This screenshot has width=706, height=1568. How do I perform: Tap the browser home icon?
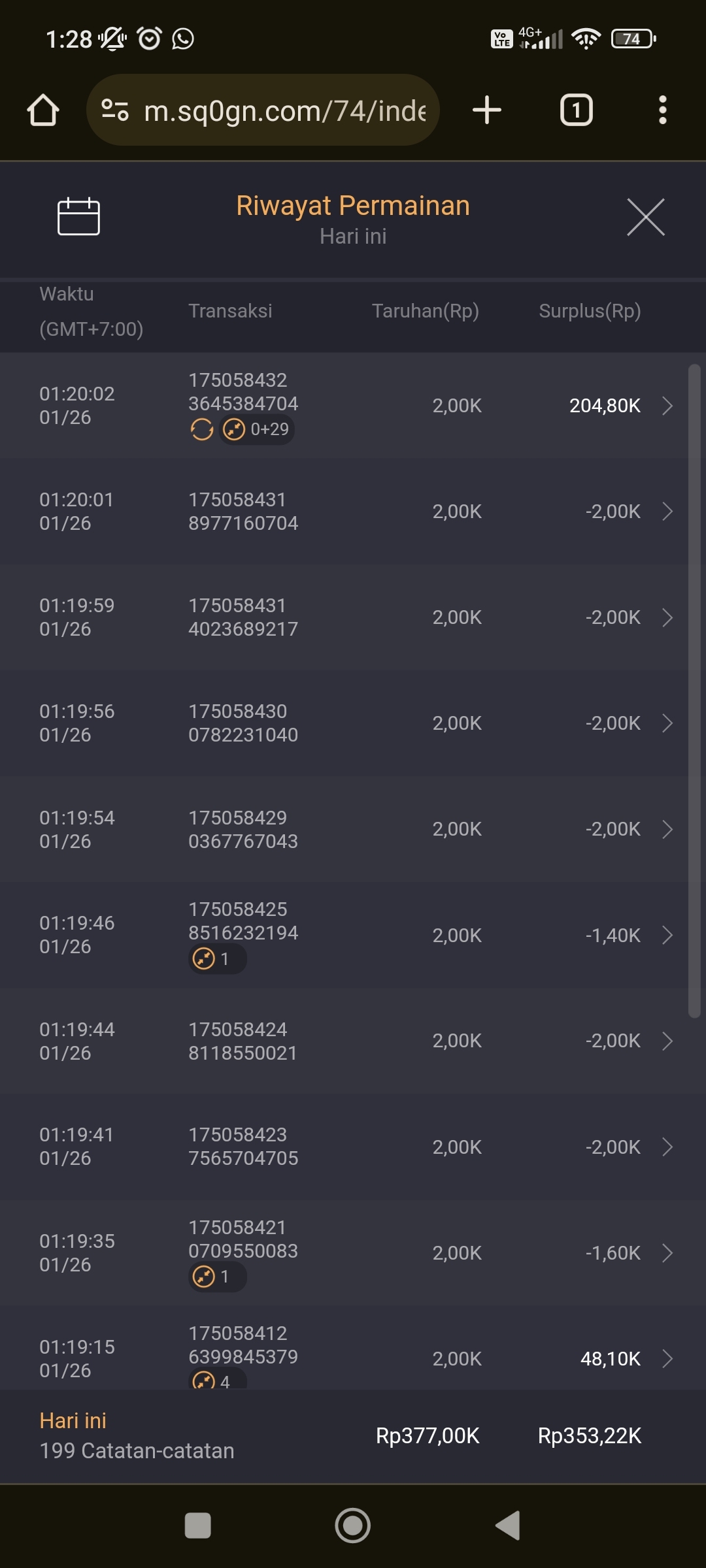point(43,110)
